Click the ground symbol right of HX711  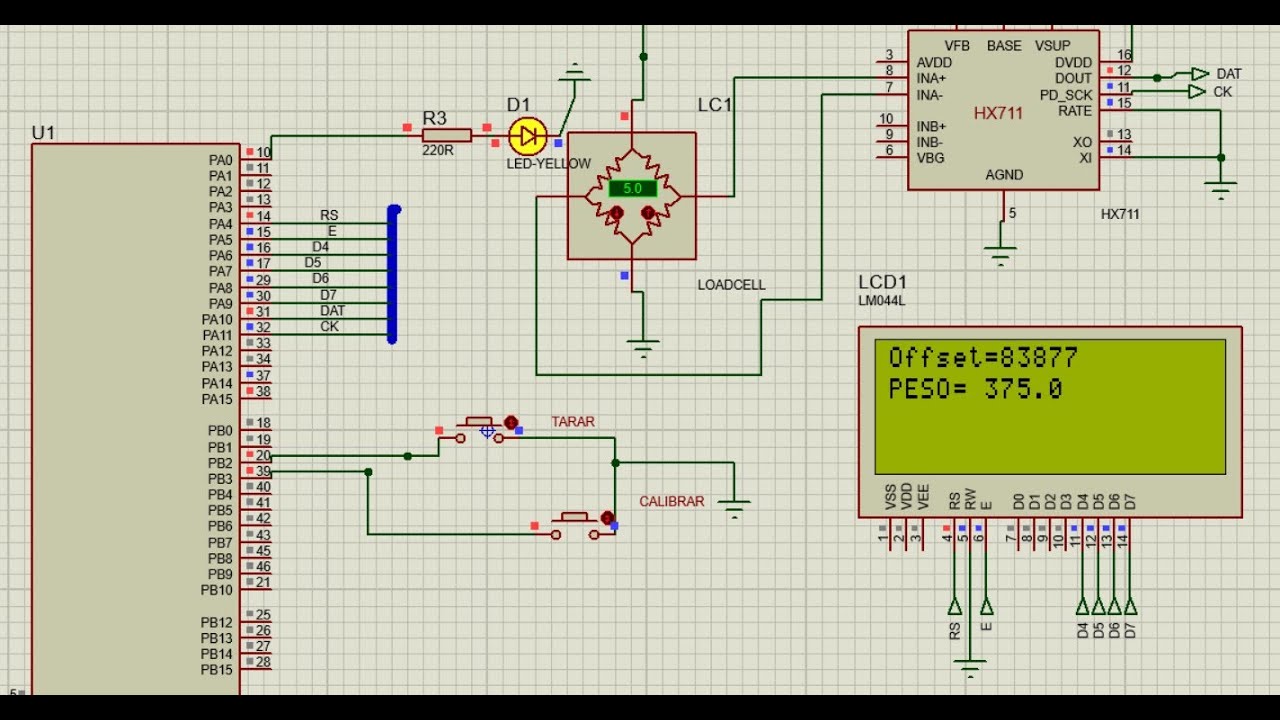(1220, 190)
